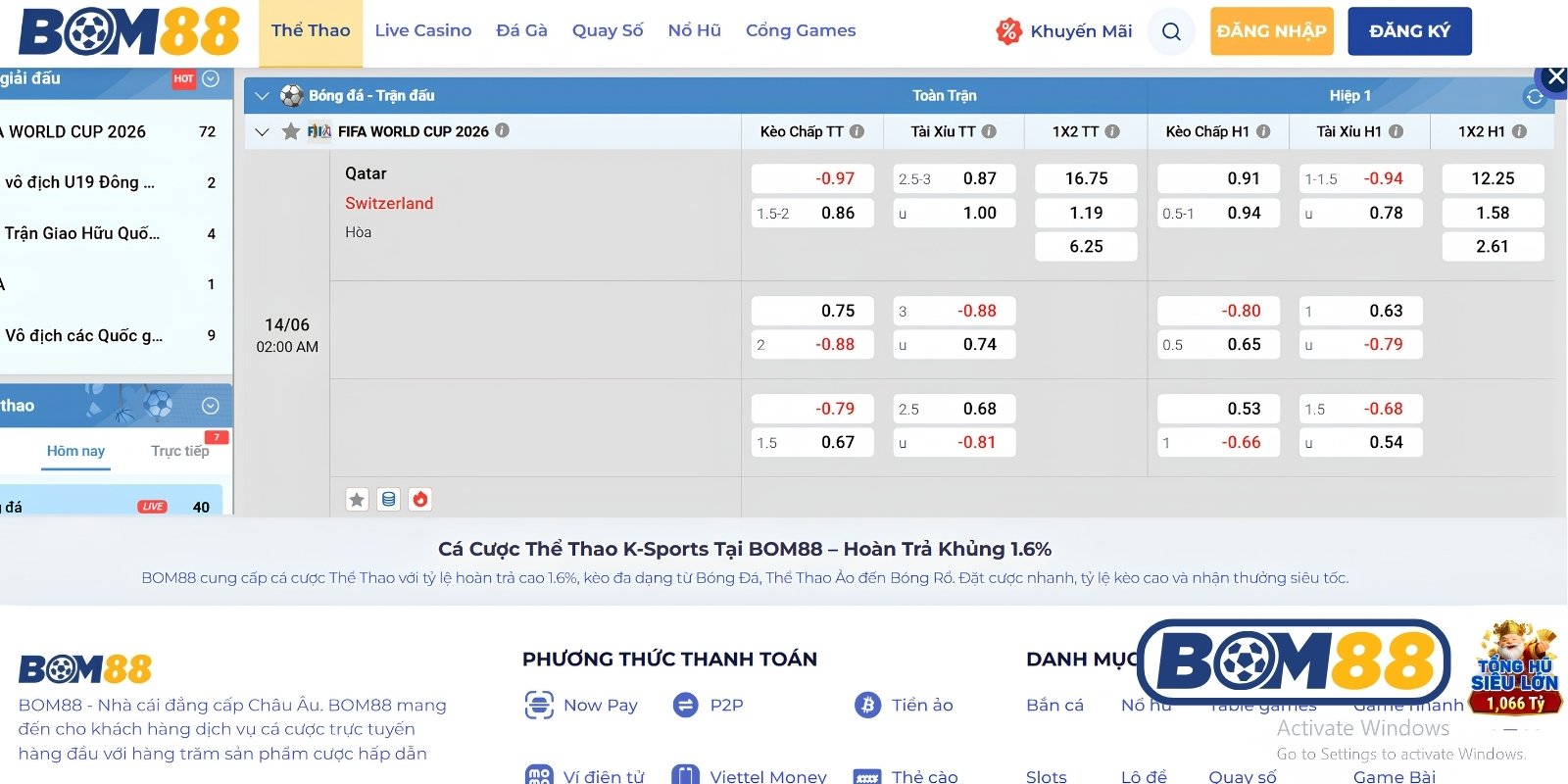Click info icon next to FIFA WORLD CUP 2026
Image resolution: width=1568 pixels, height=784 pixels.
click(x=502, y=130)
